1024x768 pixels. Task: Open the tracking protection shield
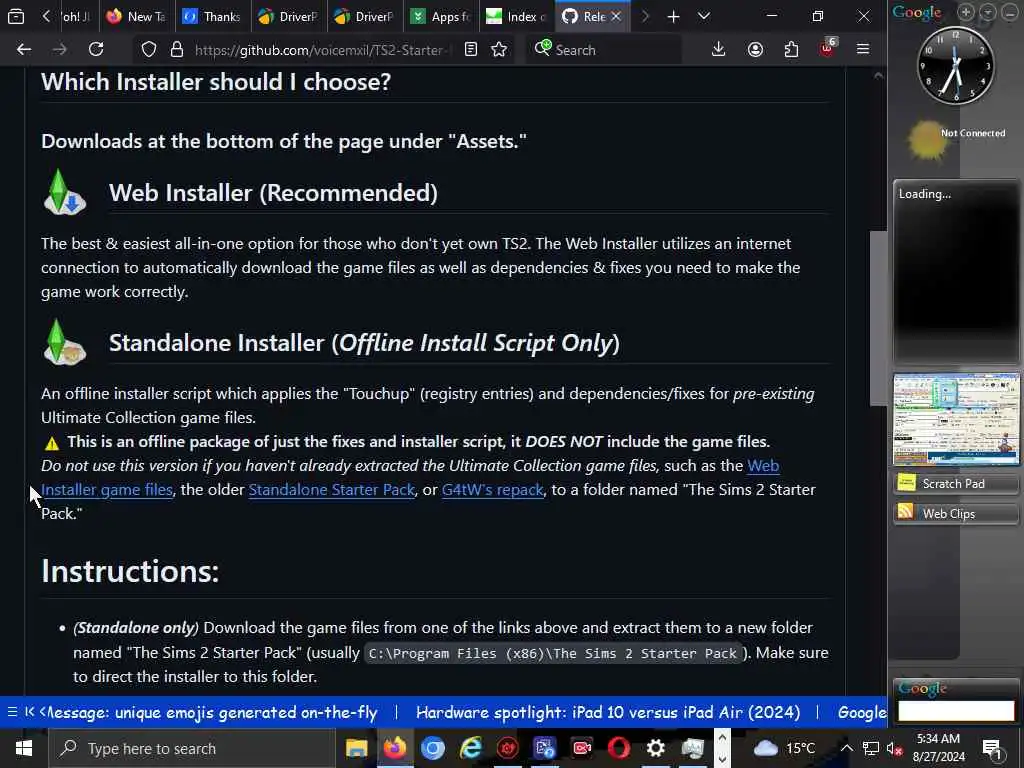pos(149,50)
